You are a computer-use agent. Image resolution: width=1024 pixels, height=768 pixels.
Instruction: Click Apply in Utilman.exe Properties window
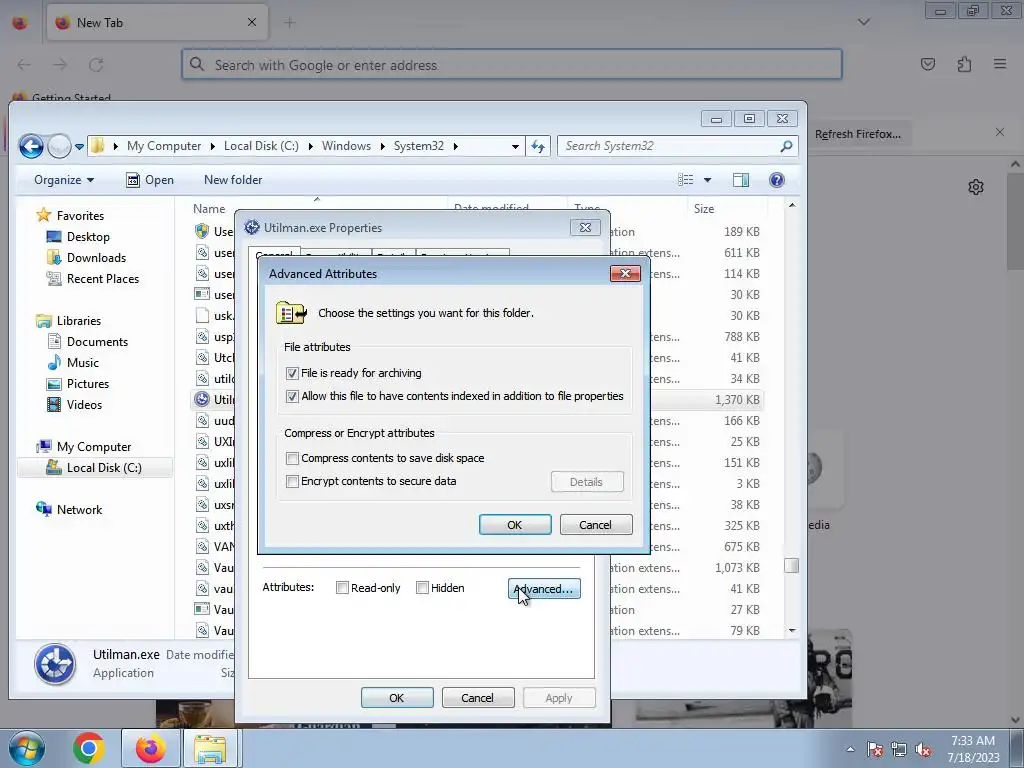click(x=559, y=697)
